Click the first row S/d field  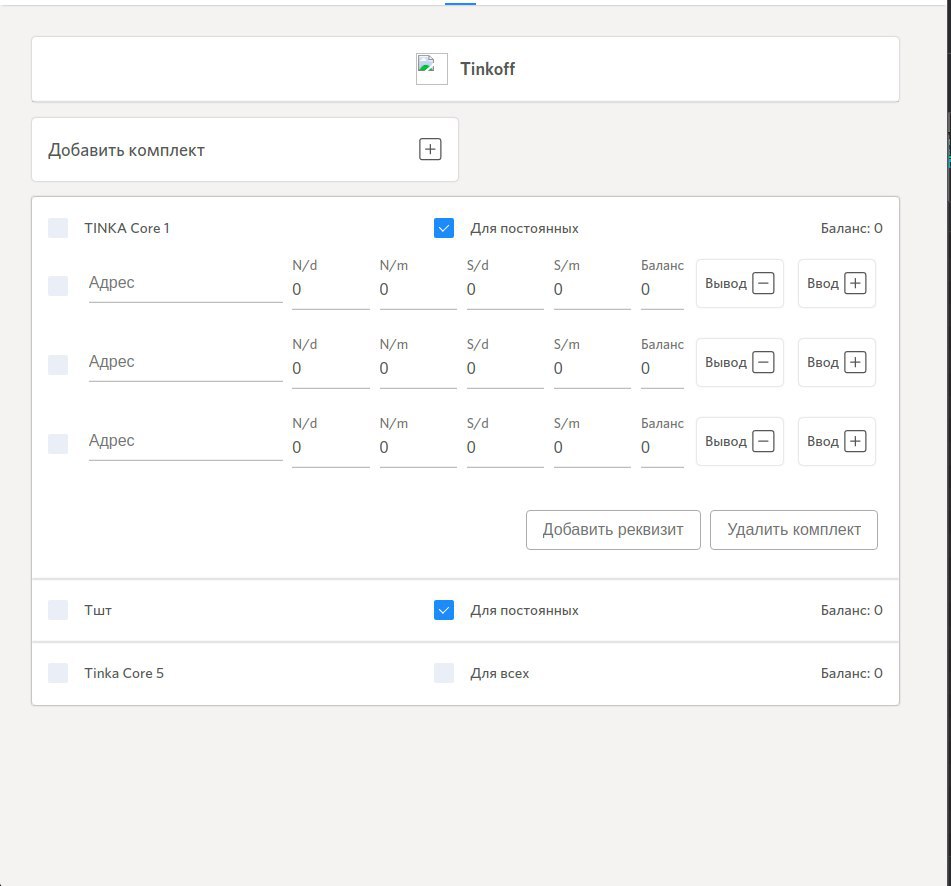point(505,290)
